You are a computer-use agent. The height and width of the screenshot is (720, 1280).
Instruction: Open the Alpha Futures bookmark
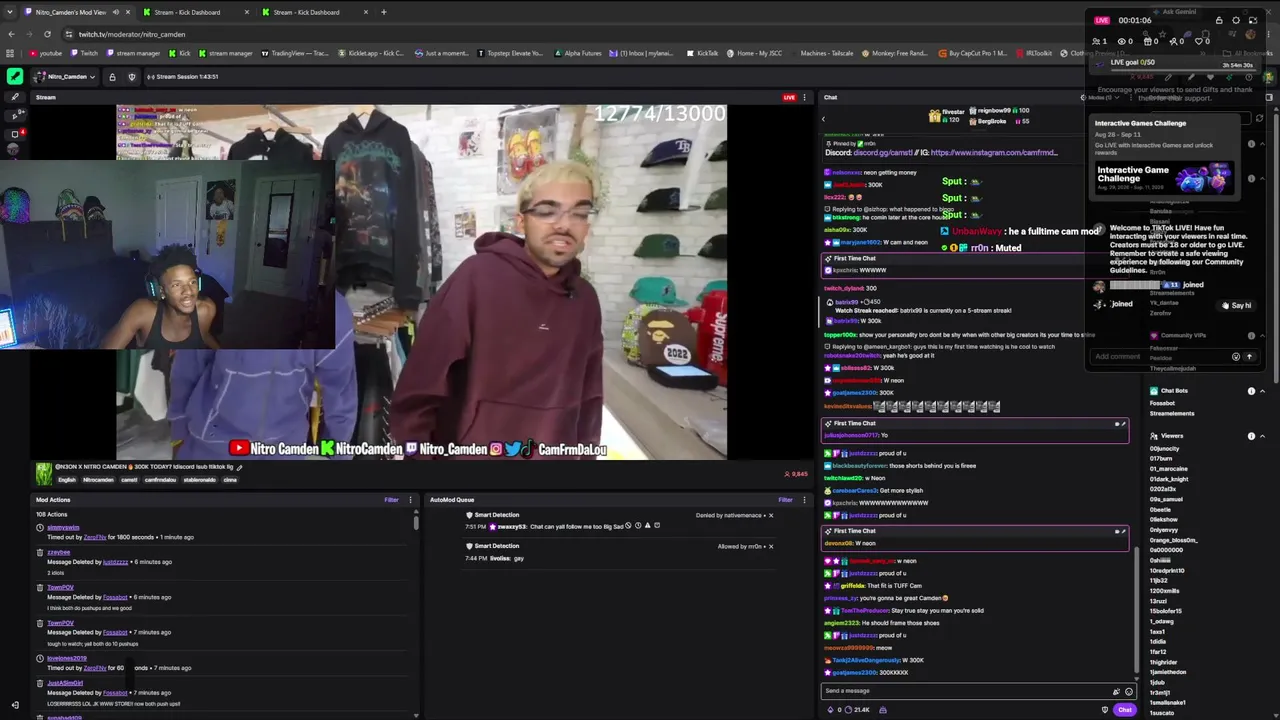pyautogui.click(x=578, y=53)
